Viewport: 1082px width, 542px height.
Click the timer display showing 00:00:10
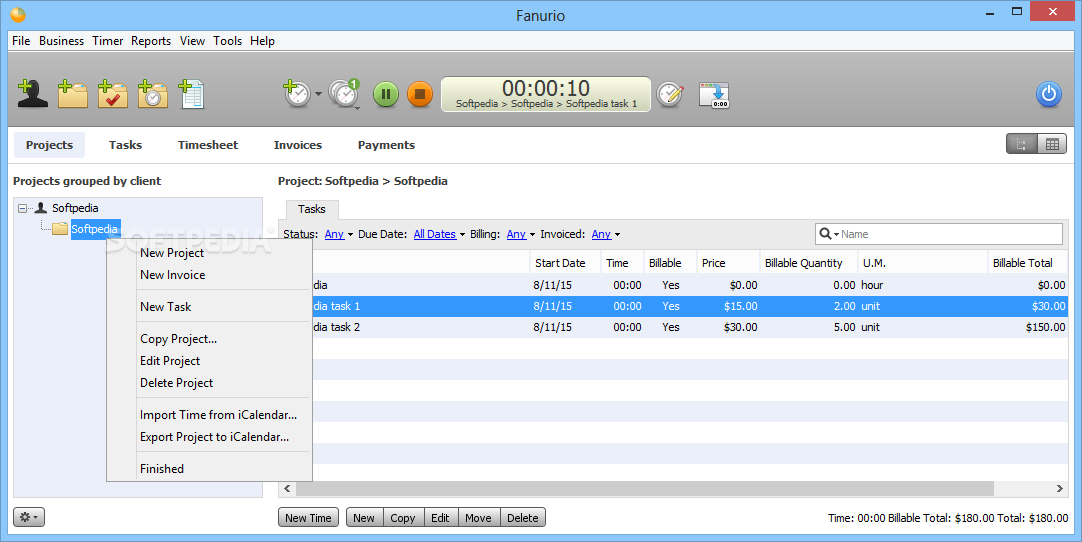[546, 94]
